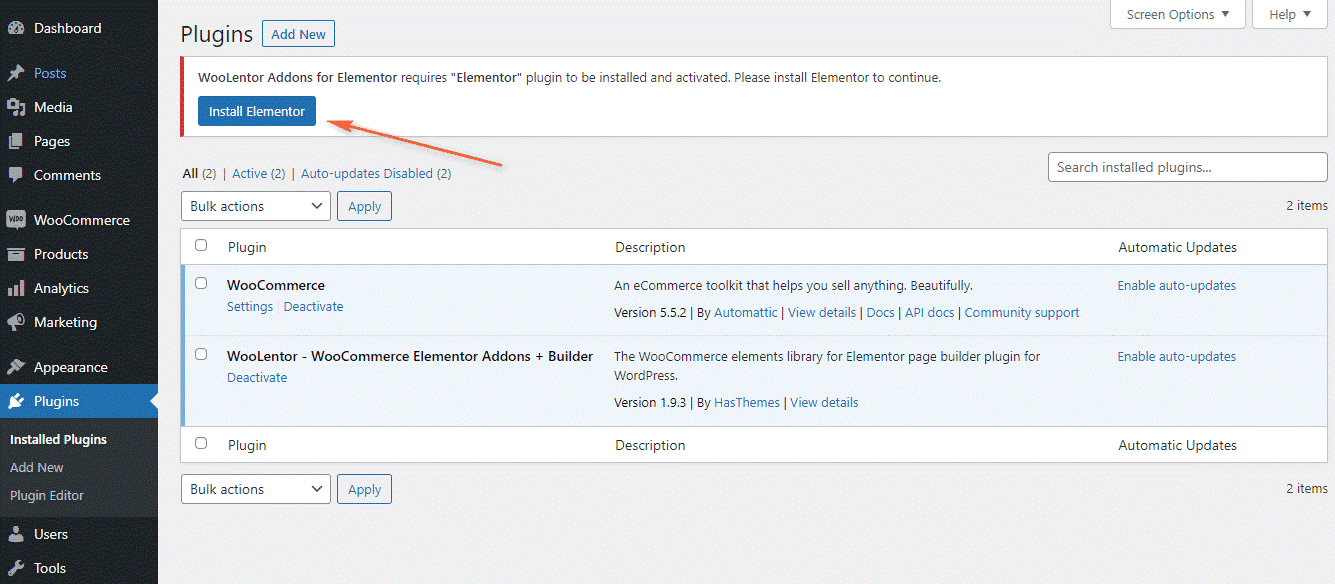Open Media via its sidebar icon
Viewport: 1335px width, 584px height.
click(16, 107)
